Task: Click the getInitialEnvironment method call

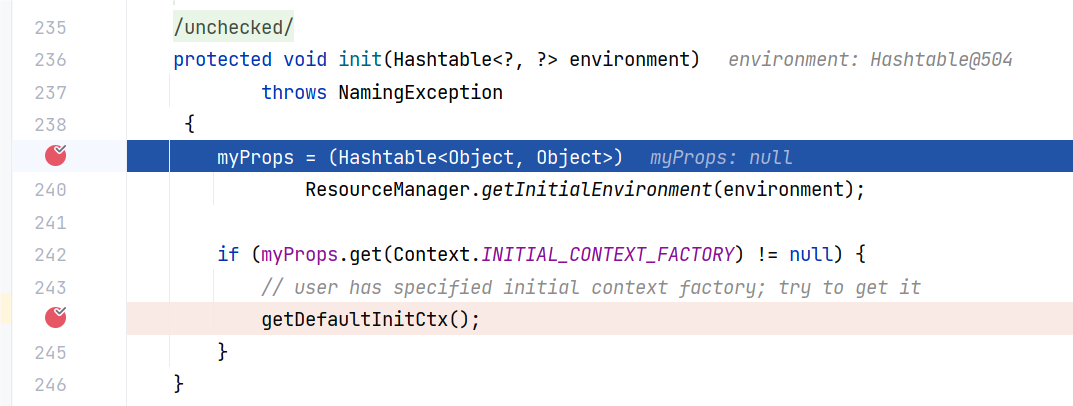Action: [x=597, y=189]
